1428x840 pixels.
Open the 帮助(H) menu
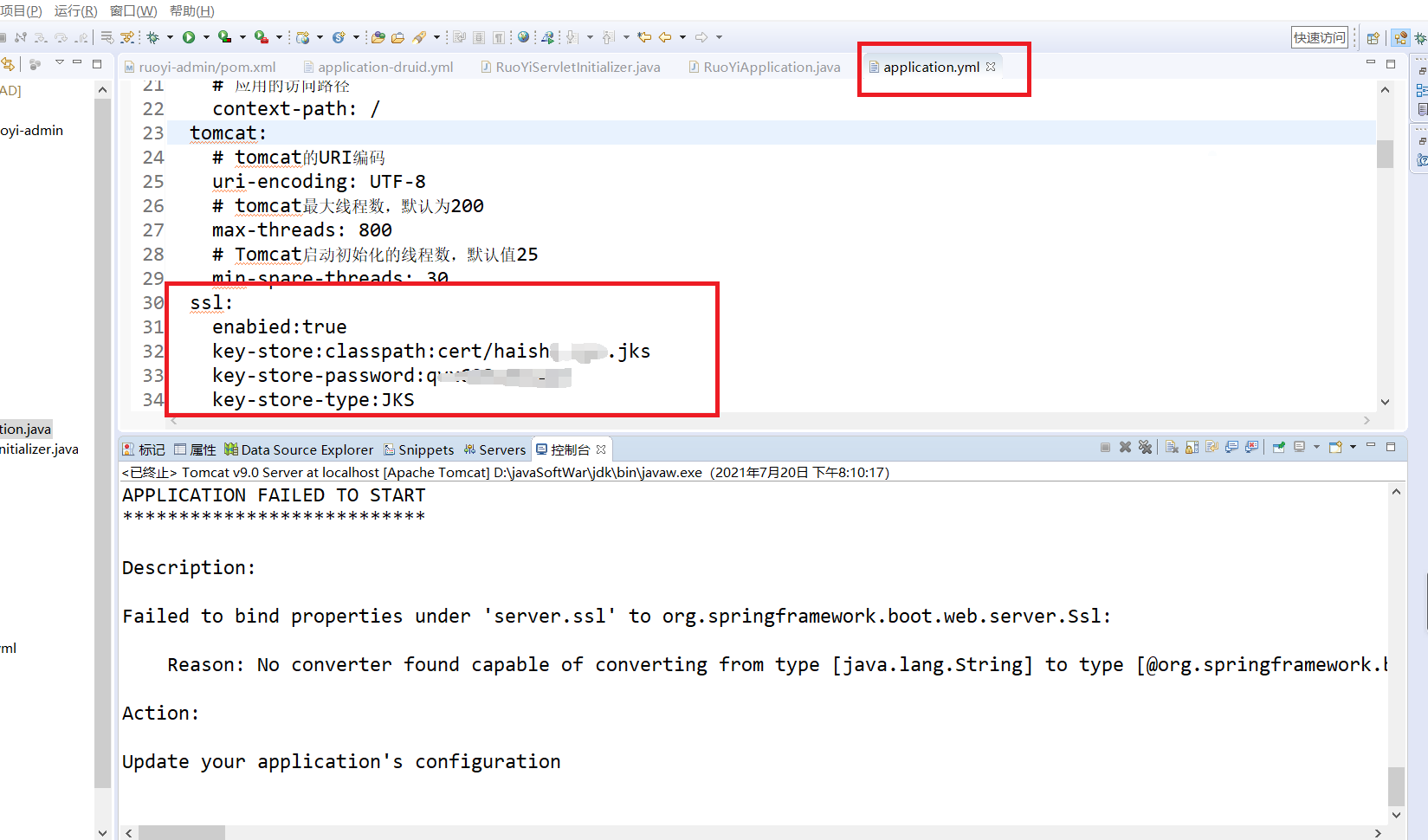coord(191,10)
